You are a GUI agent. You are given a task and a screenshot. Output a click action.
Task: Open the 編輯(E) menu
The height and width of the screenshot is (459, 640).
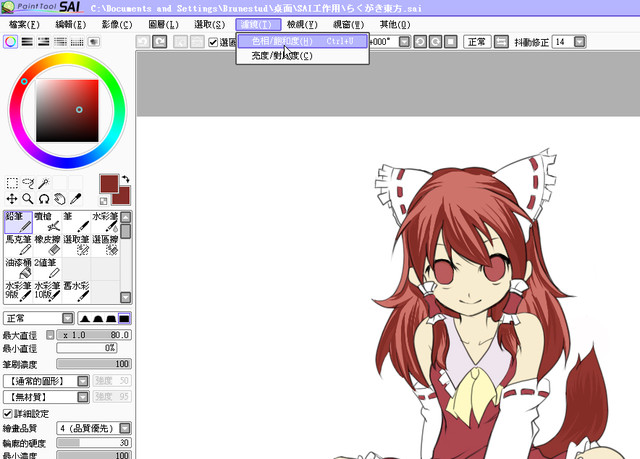click(x=71, y=24)
